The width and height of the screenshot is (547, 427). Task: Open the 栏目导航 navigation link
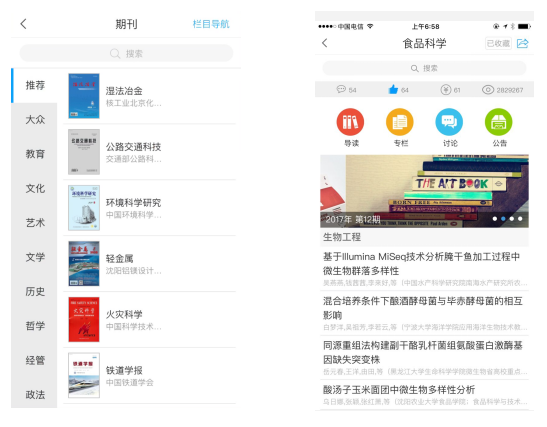tap(211, 24)
